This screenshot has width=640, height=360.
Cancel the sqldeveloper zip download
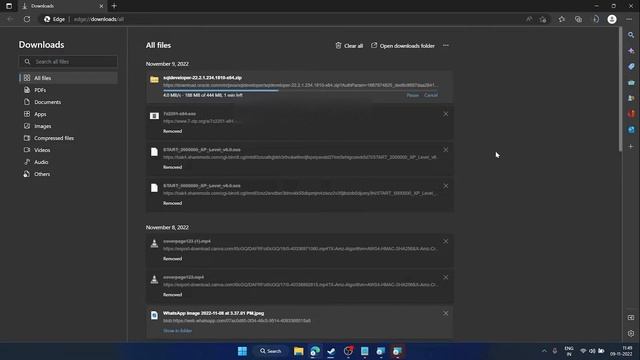pos(431,95)
